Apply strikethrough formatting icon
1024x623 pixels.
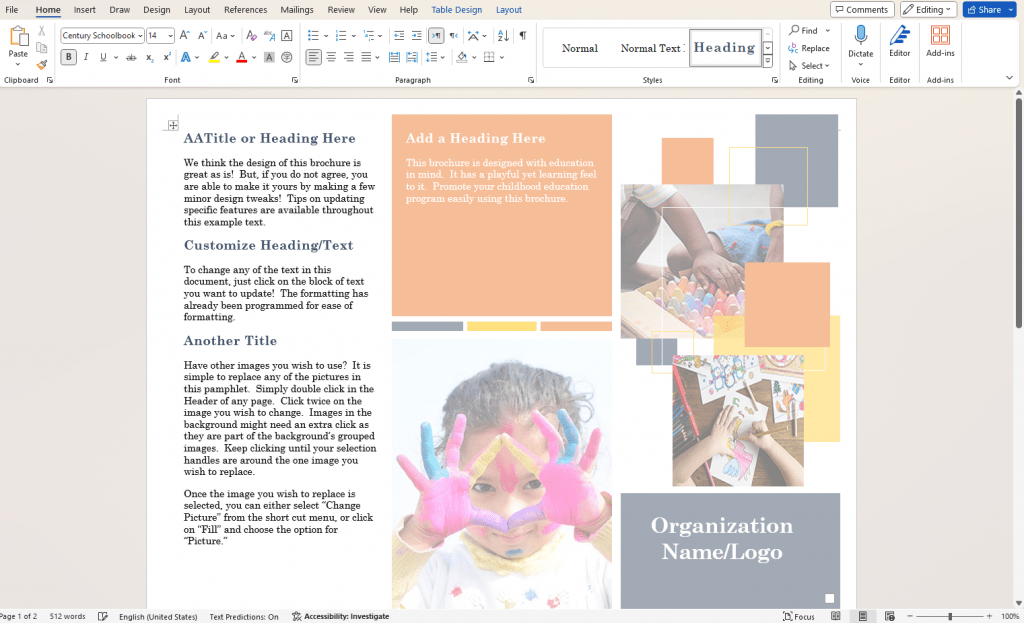(x=131, y=57)
